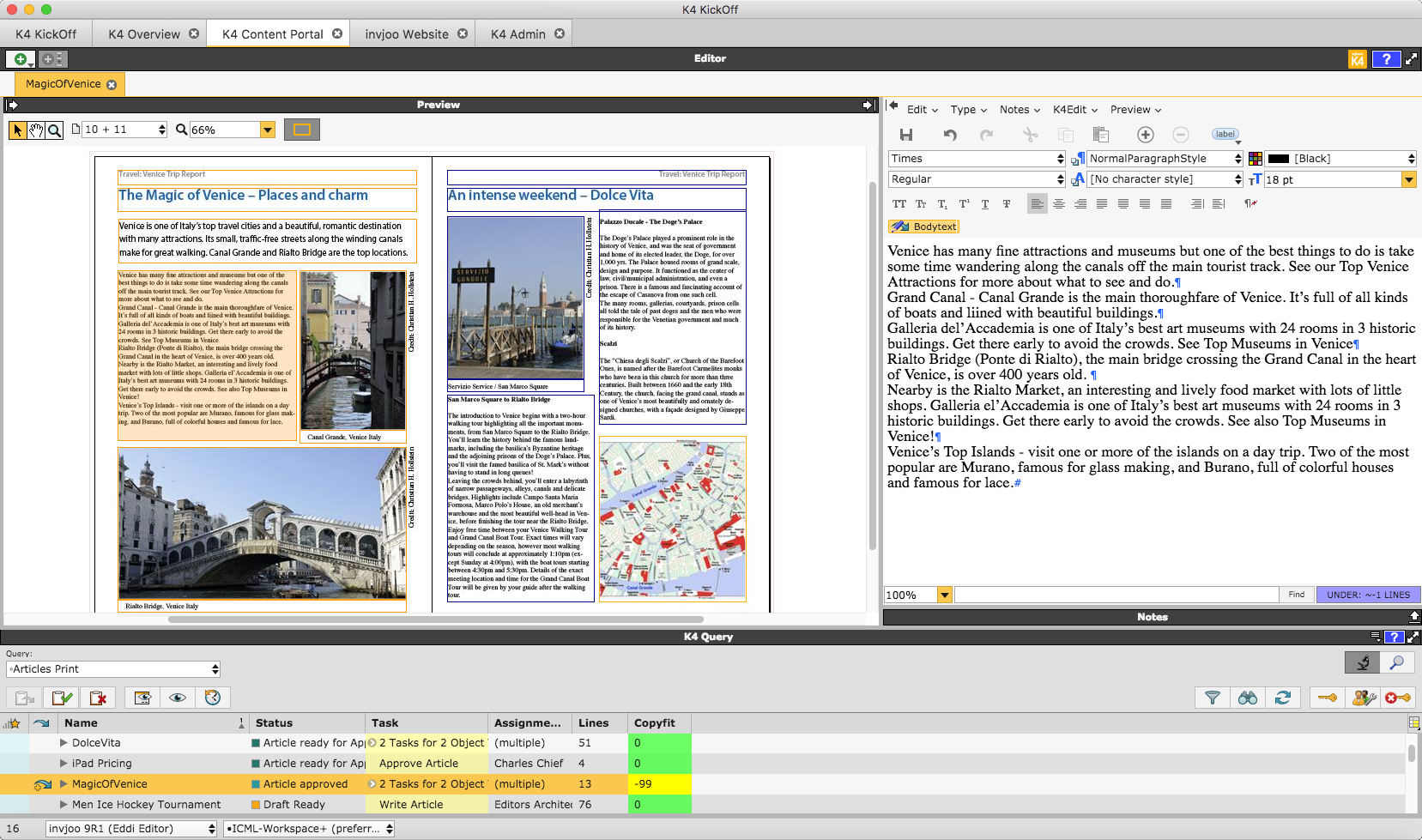Viewport: 1422px width, 840px height.
Task: Toggle the microscope query mode button
Action: click(1361, 662)
